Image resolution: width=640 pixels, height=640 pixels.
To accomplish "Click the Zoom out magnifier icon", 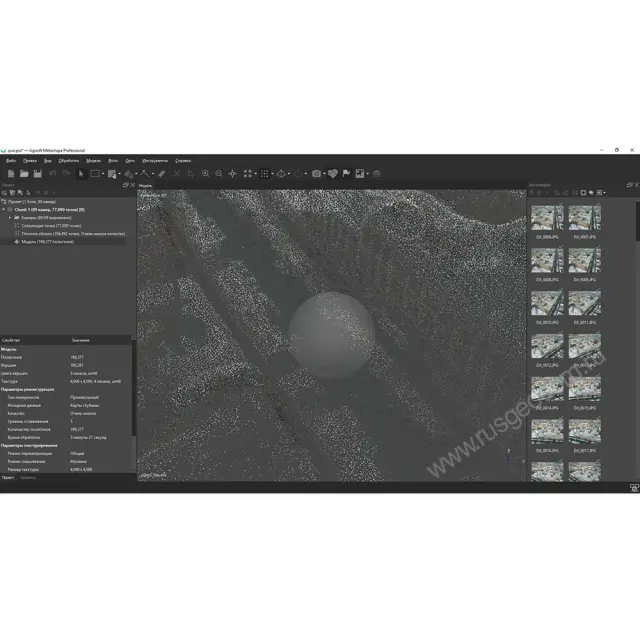I will tap(219, 173).
